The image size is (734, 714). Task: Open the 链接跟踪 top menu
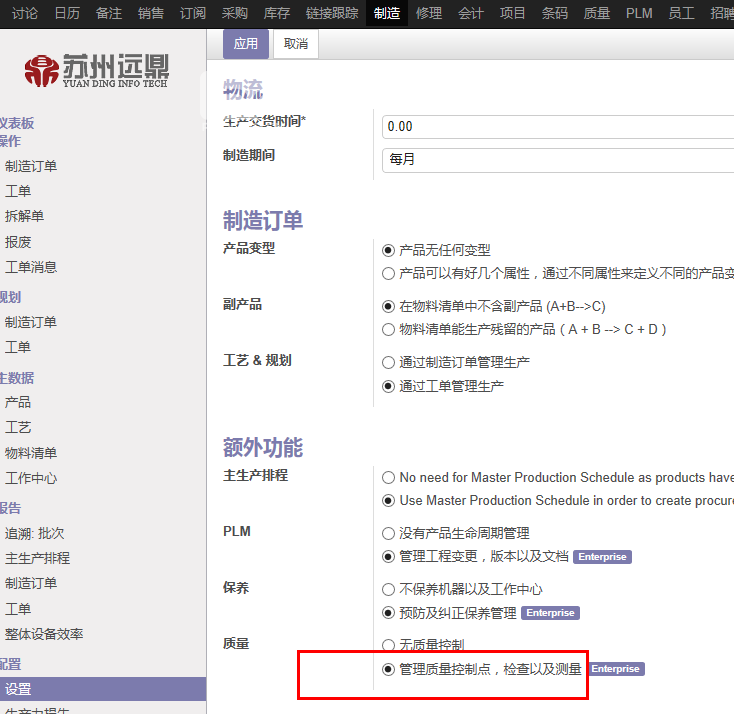(332, 13)
